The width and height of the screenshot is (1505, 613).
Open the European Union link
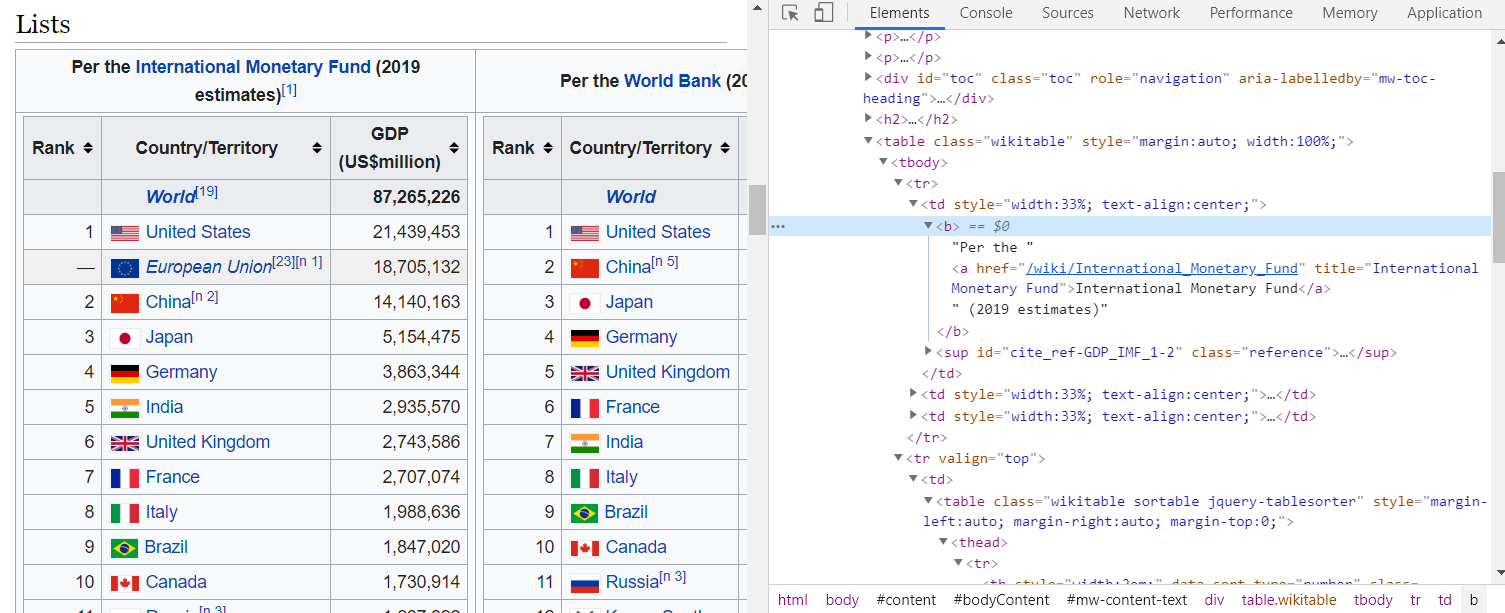pos(209,267)
